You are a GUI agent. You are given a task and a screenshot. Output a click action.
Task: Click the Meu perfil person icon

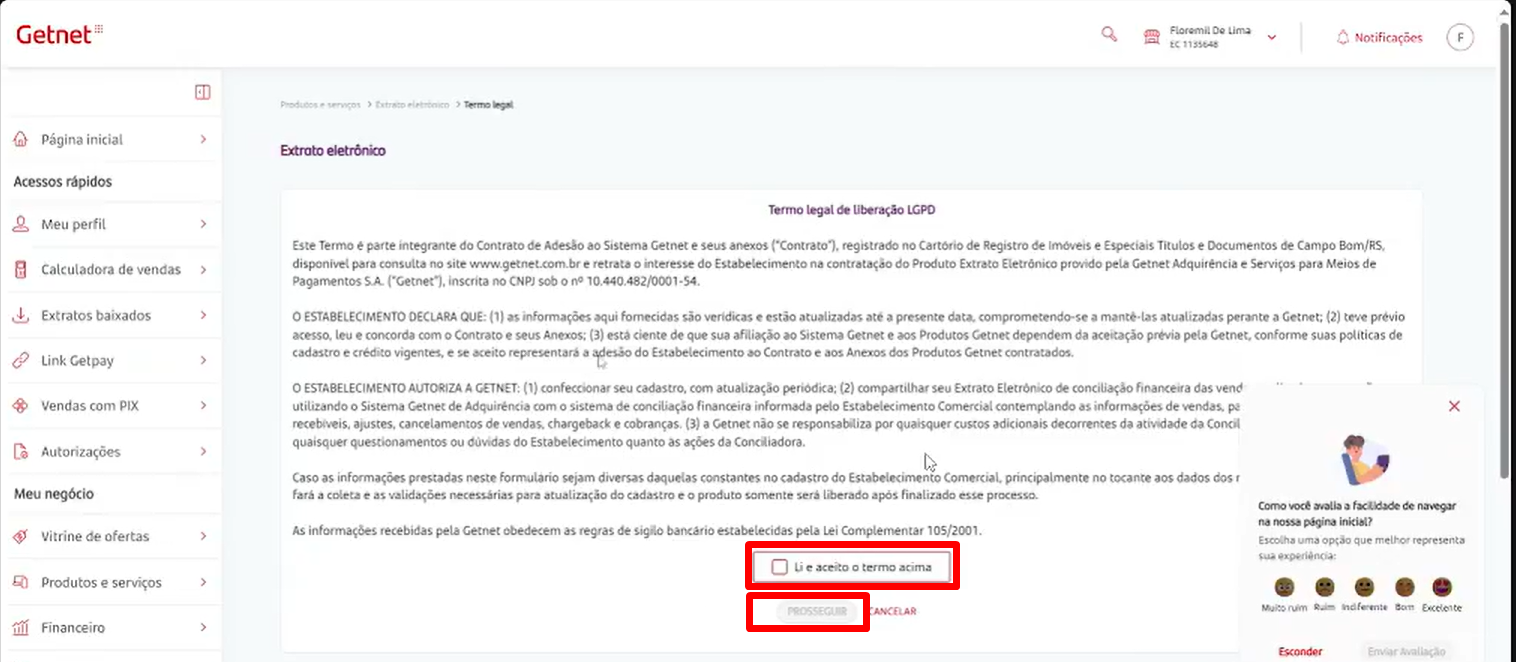(x=20, y=224)
